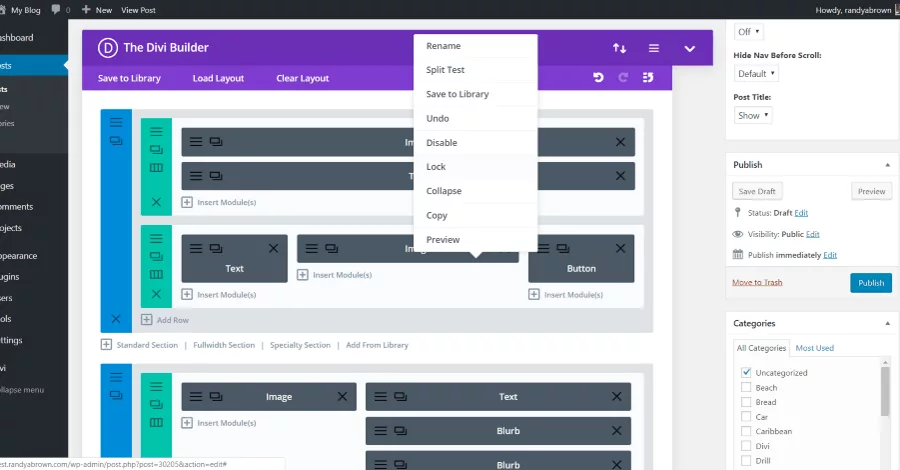Click the blue Publish button

tap(871, 282)
